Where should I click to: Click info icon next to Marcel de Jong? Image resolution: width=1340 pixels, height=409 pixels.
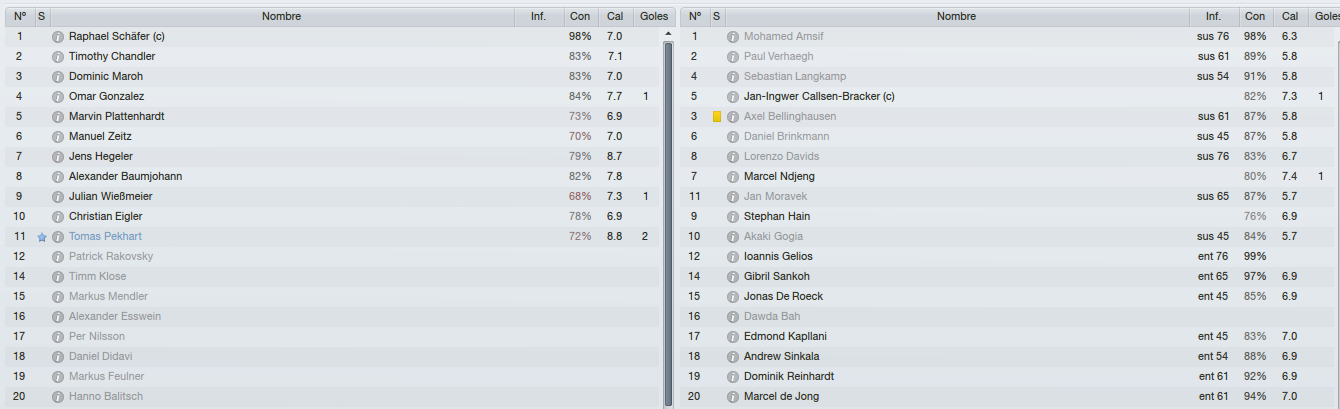tap(733, 397)
